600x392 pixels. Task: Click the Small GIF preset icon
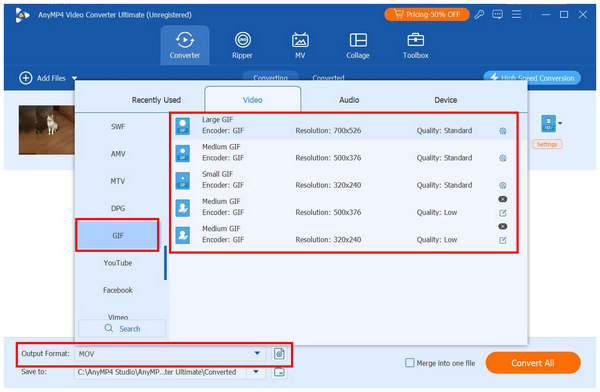(183, 181)
